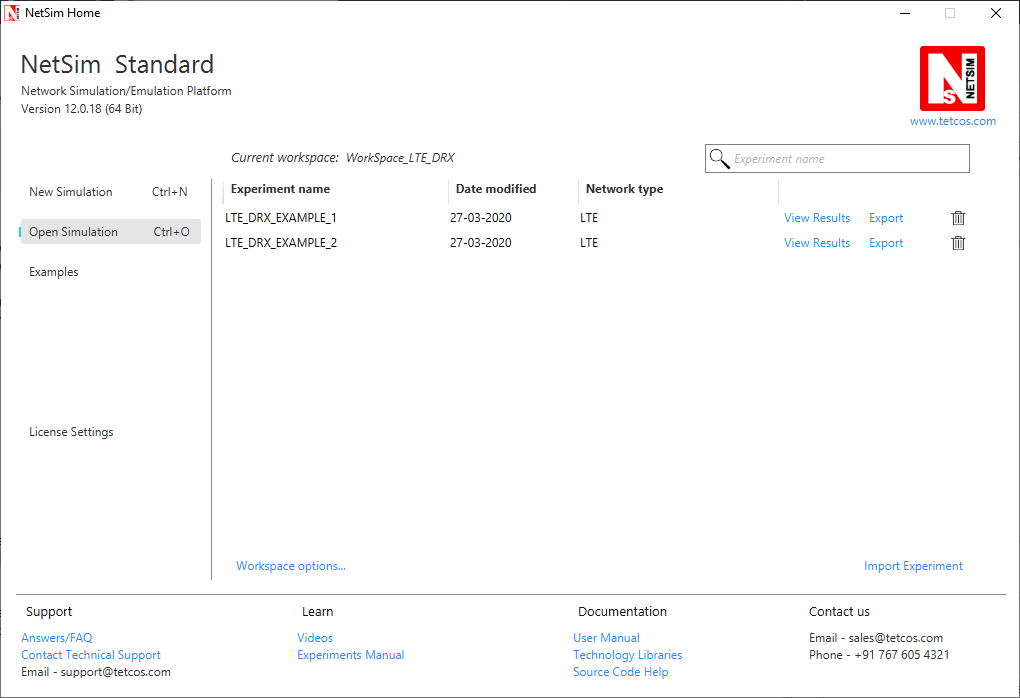1020x698 pixels.
Task: Click the magnifying glass search icon
Action: [719, 158]
